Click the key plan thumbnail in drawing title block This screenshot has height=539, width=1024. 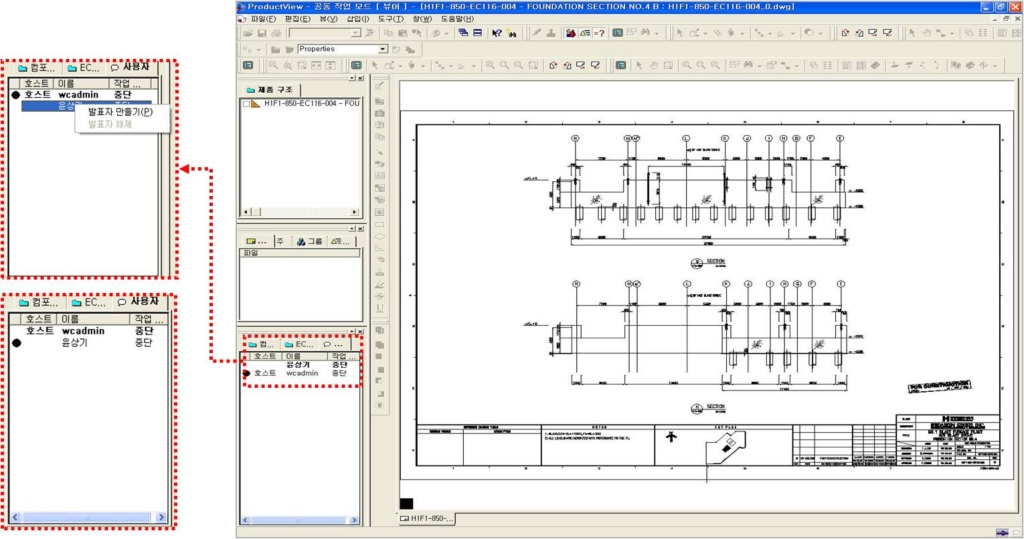coord(725,448)
